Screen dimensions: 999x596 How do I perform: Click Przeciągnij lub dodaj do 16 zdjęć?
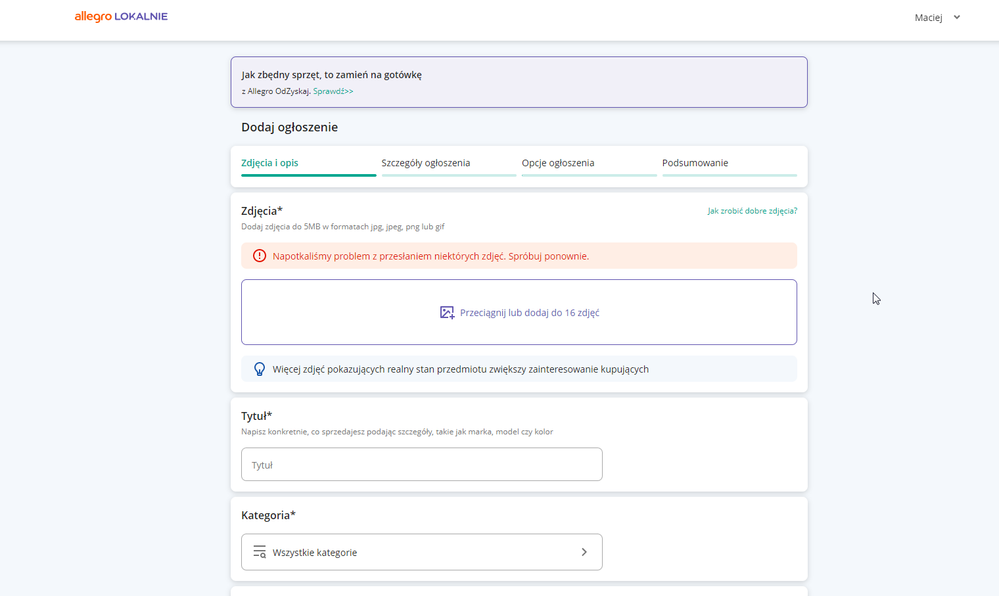[x=529, y=313]
